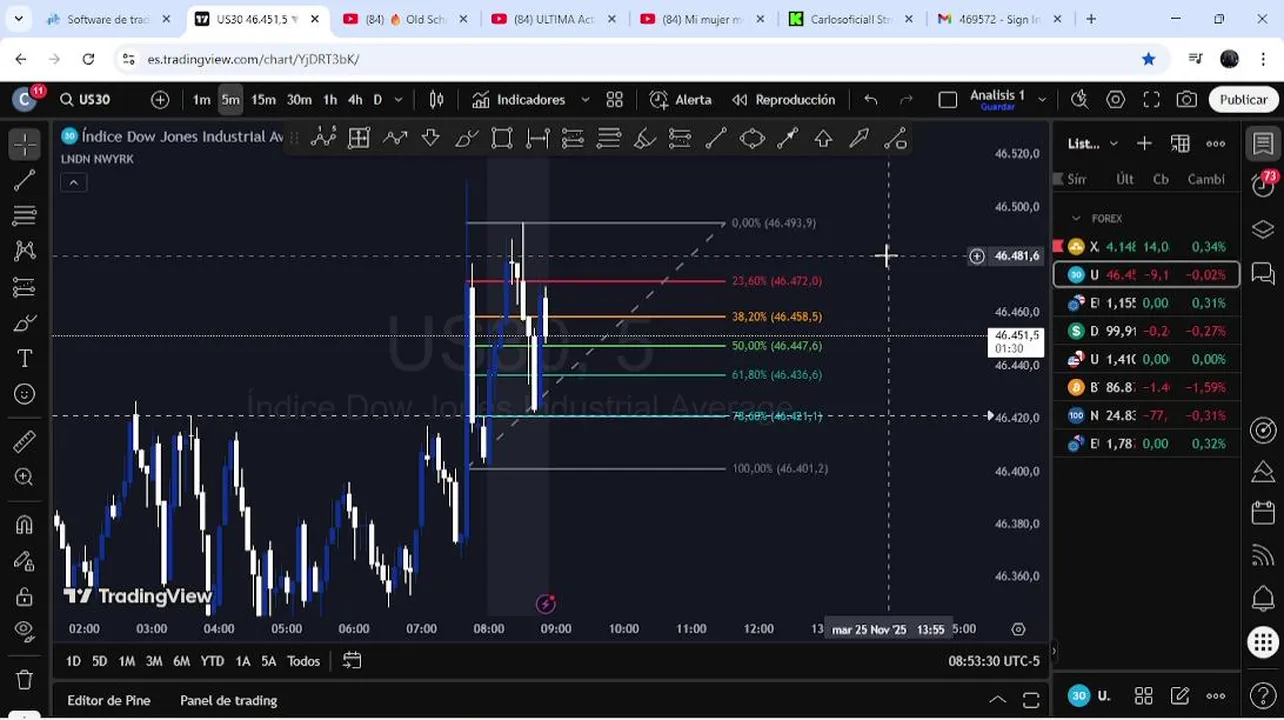This screenshot has height=720, width=1284.
Task: Pick the arrow marker down tool in floating toolbar
Action: point(431,139)
